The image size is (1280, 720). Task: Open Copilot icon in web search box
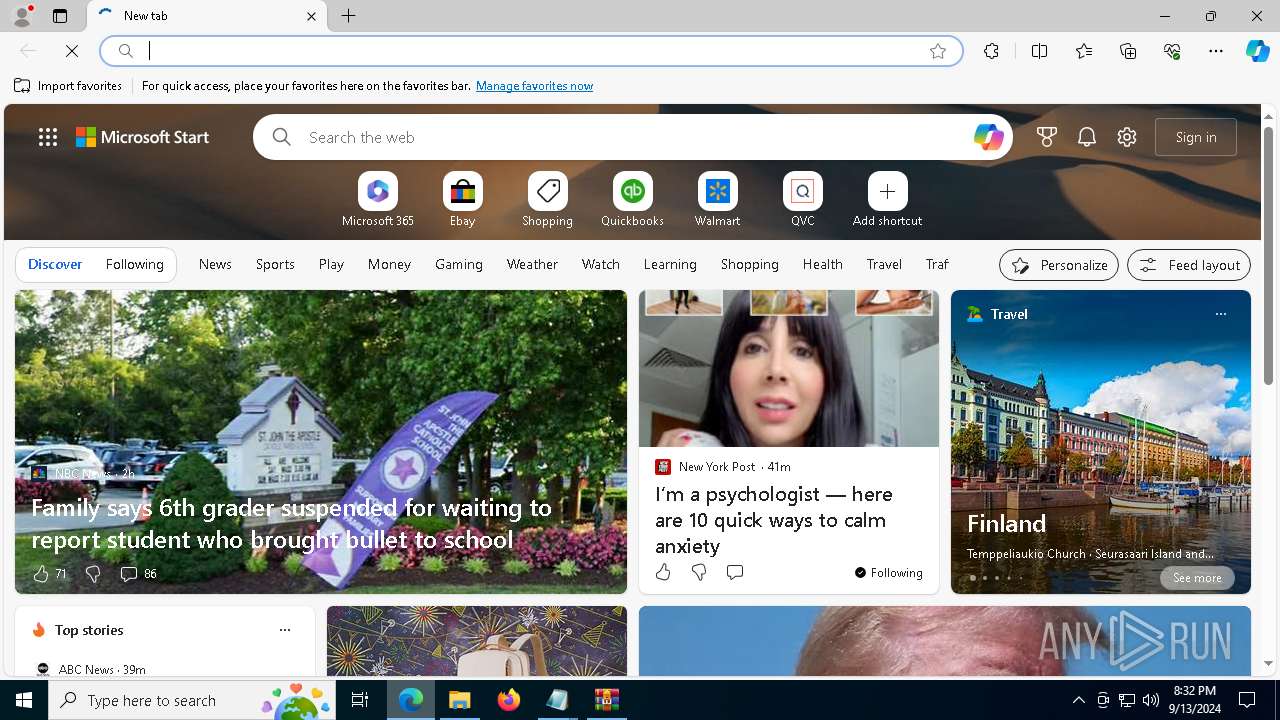click(988, 137)
